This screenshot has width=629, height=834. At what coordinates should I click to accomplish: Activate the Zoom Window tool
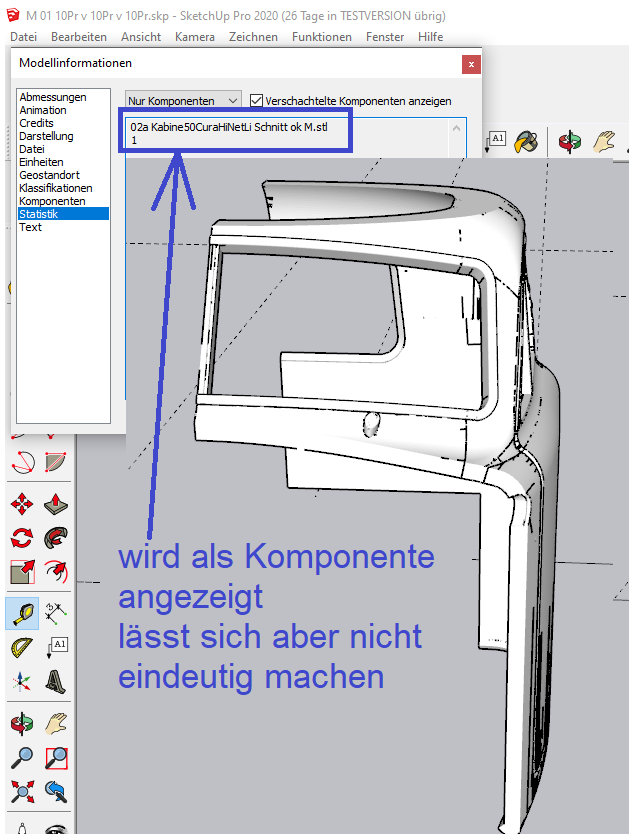tap(57, 758)
